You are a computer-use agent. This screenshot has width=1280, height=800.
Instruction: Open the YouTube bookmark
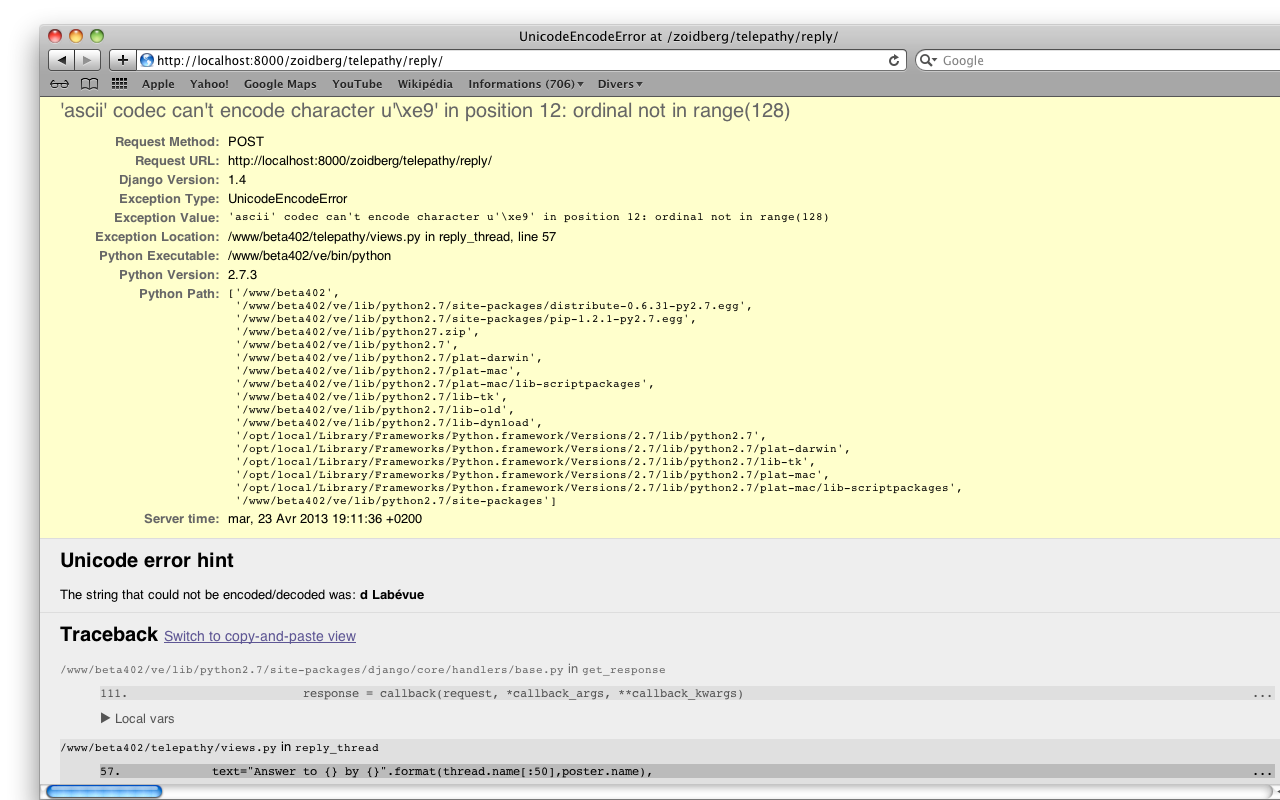(357, 84)
